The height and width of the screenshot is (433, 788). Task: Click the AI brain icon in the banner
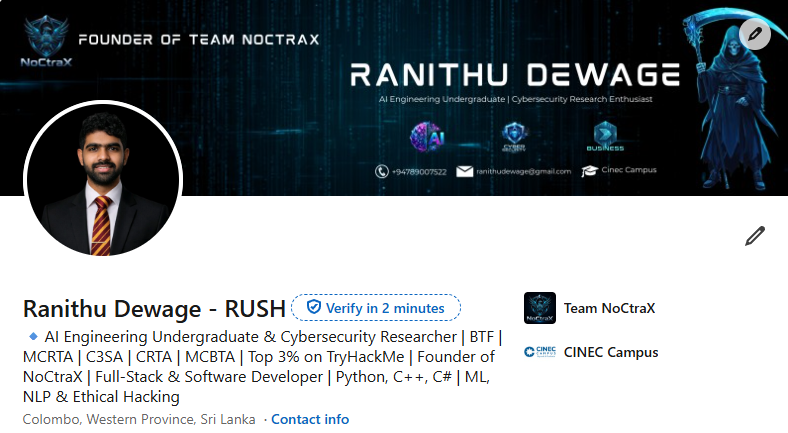[428, 137]
